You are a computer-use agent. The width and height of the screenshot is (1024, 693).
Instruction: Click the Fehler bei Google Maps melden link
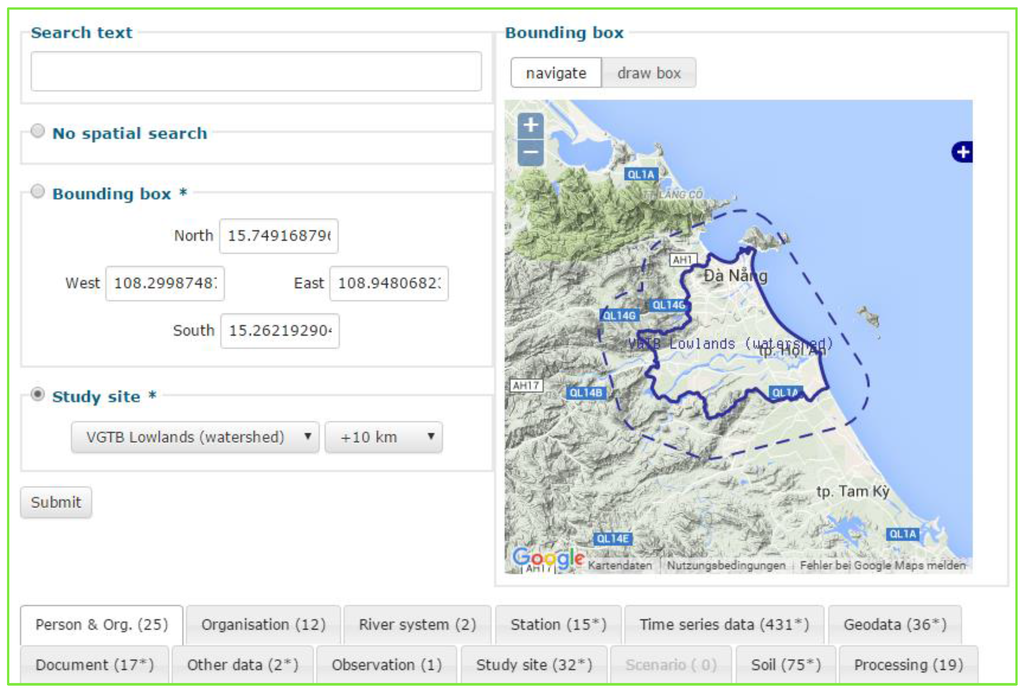coord(883,566)
